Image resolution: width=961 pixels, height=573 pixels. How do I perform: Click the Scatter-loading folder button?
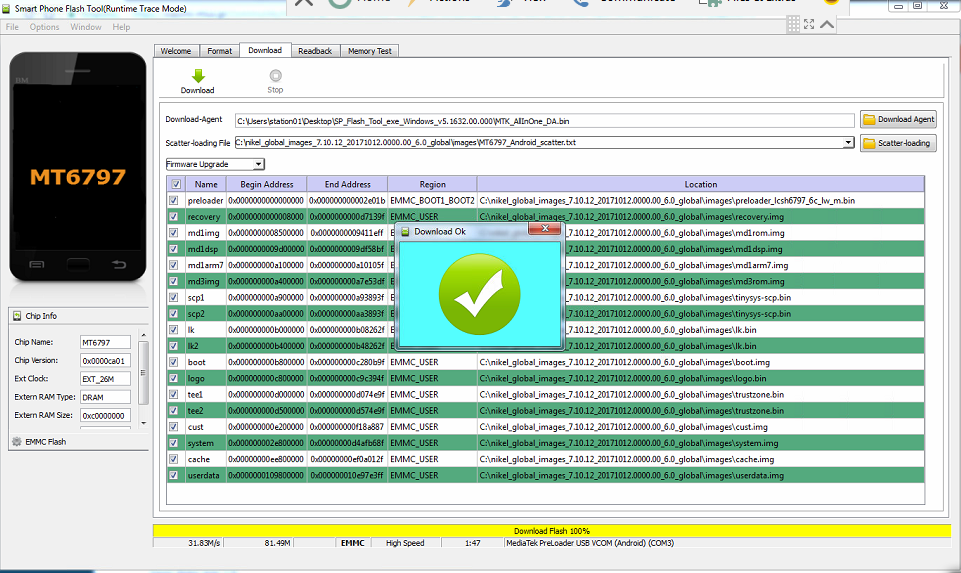pos(898,143)
